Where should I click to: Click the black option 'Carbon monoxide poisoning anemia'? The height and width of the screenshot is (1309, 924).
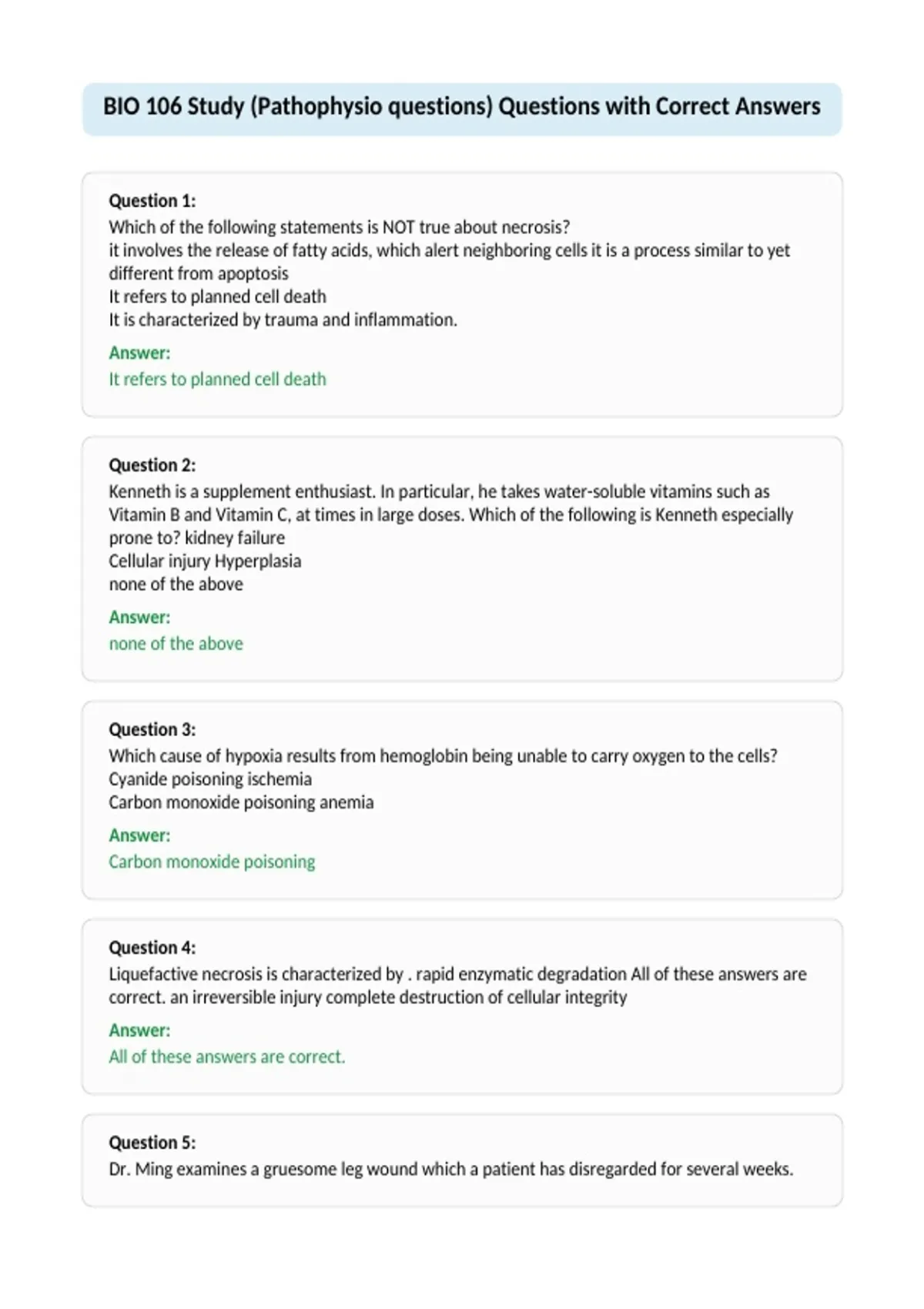pyautogui.click(x=241, y=802)
